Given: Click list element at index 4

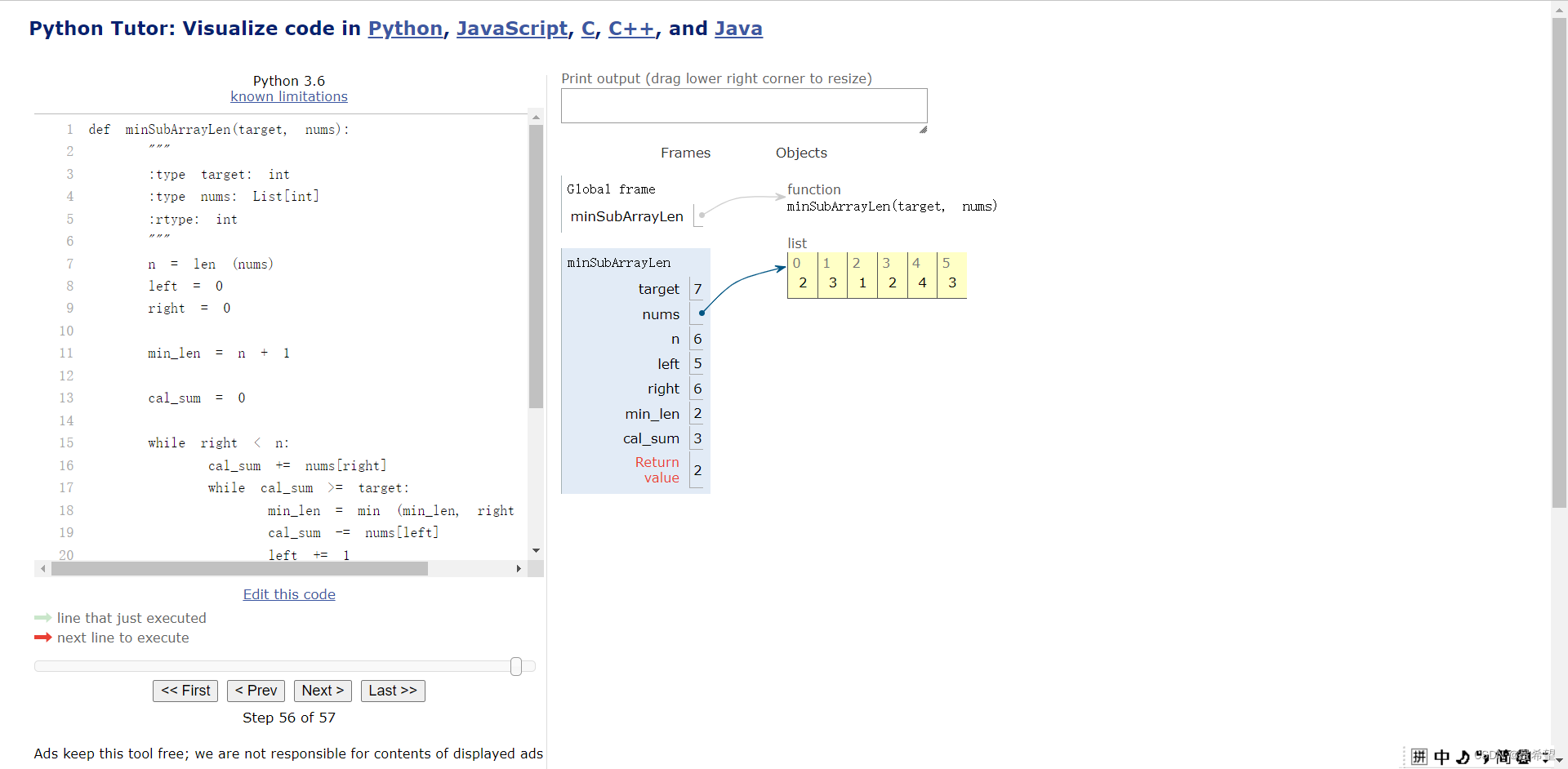Looking at the screenshot, I should [x=922, y=275].
